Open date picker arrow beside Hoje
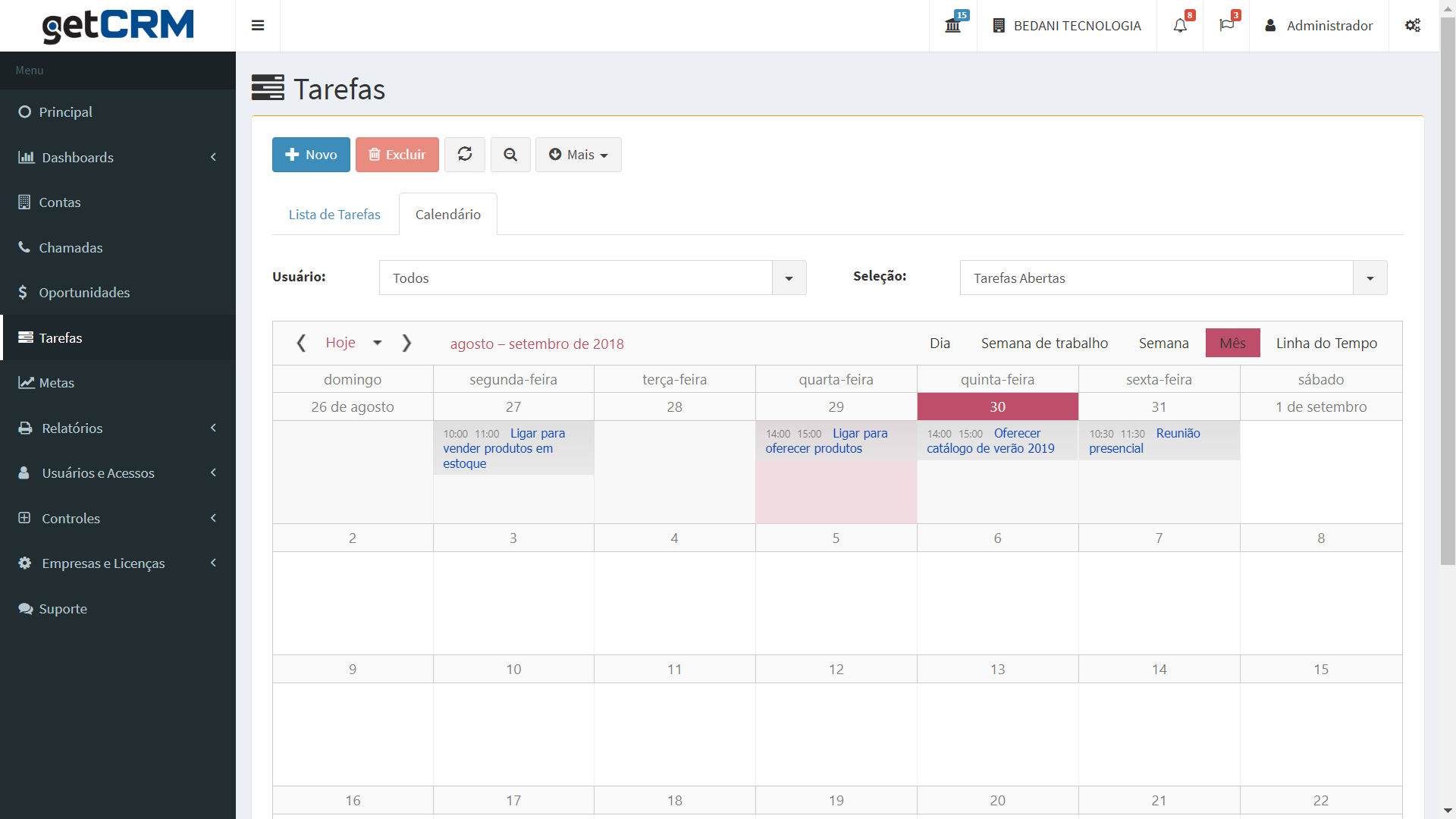 (x=378, y=343)
